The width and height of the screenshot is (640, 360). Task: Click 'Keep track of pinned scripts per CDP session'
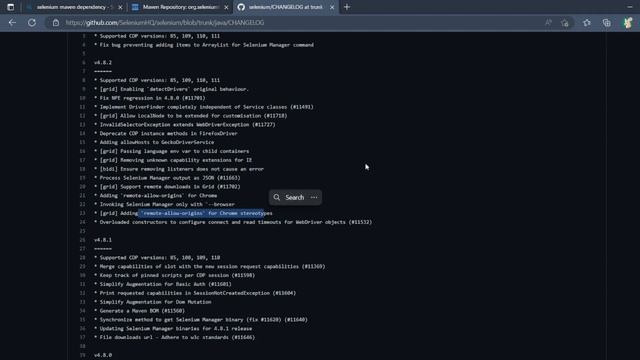(x=174, y=276)
